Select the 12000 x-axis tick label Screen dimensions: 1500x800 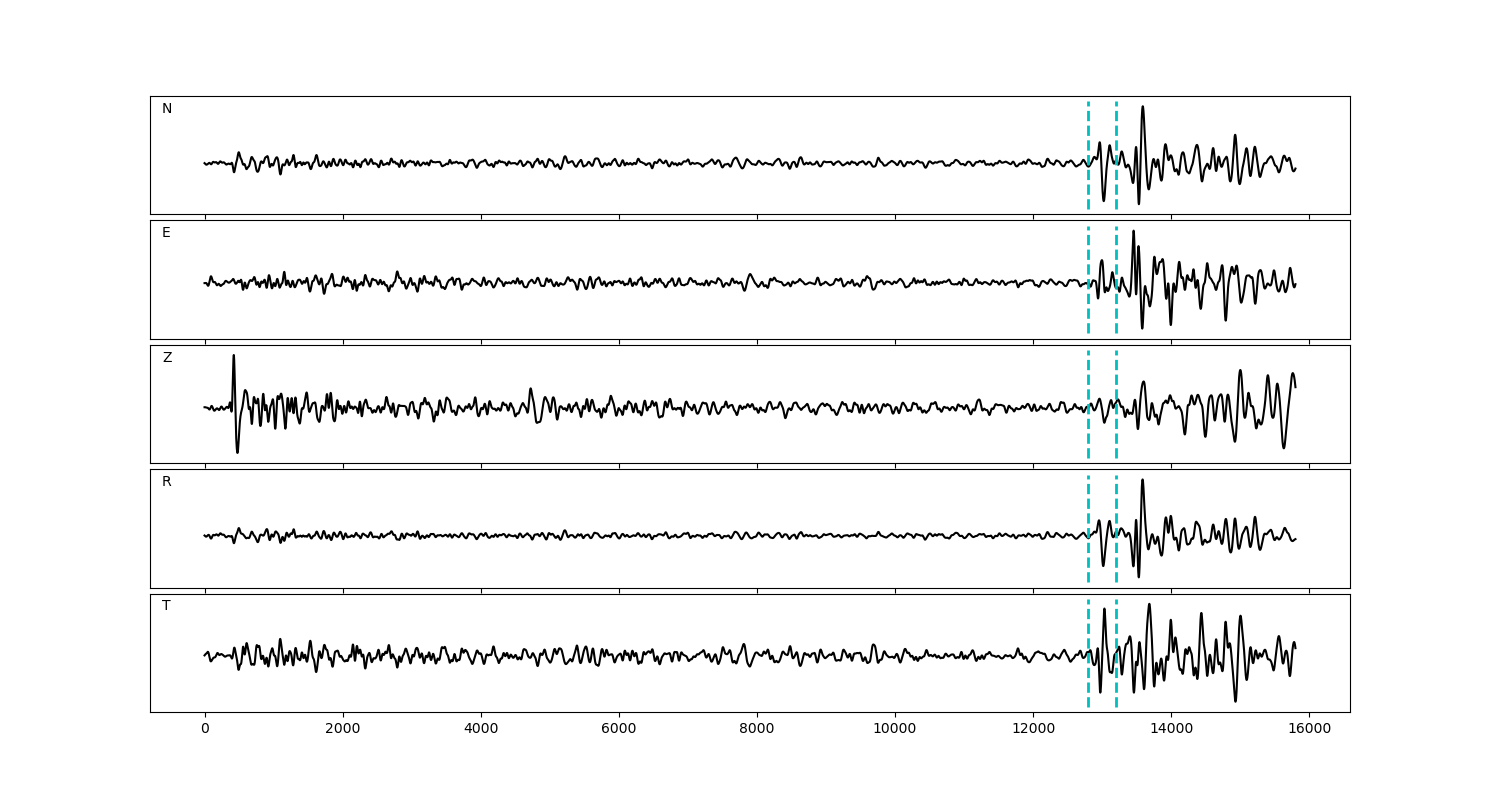click(x=1033, y=730)
